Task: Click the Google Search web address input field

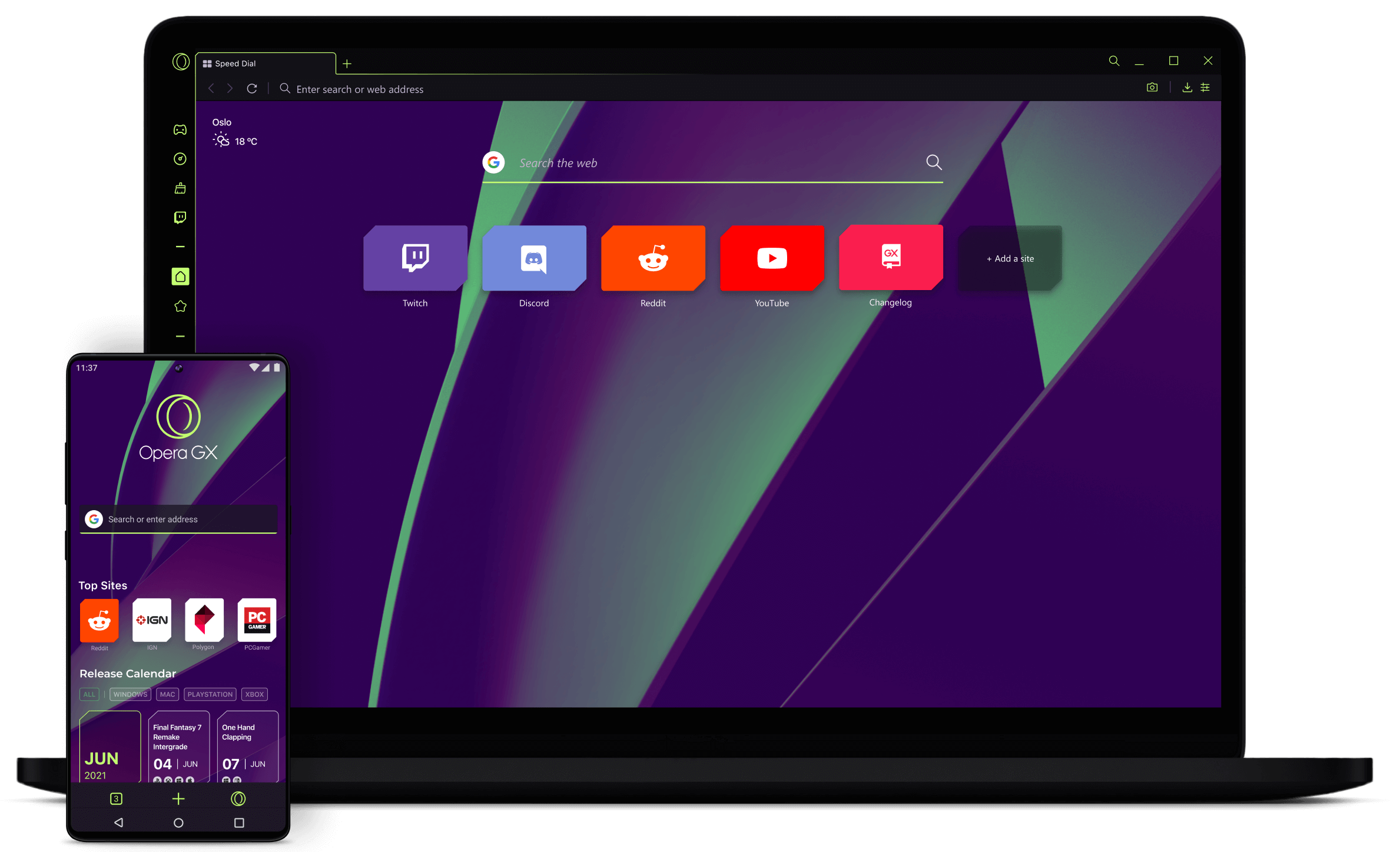Action: click(713, 163)
